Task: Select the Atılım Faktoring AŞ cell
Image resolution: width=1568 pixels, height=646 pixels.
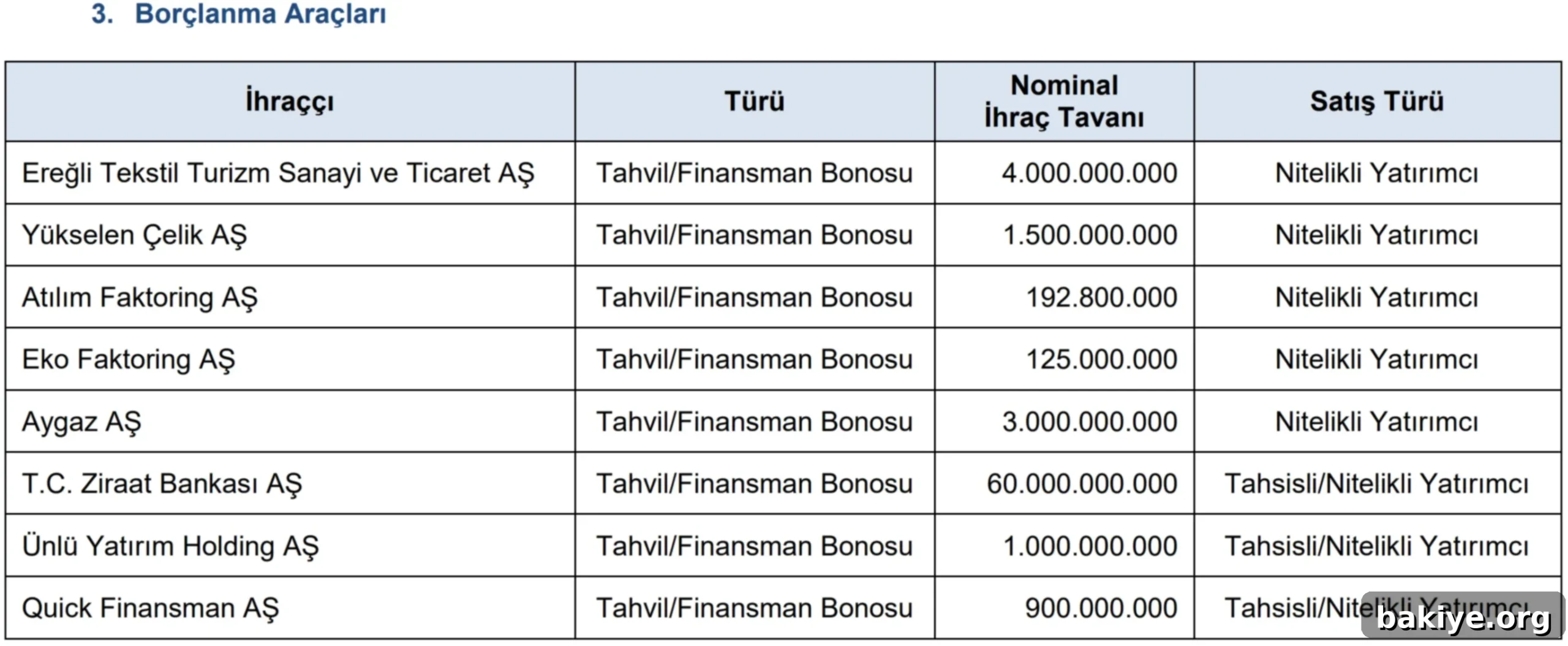Action: coord(290,297)
